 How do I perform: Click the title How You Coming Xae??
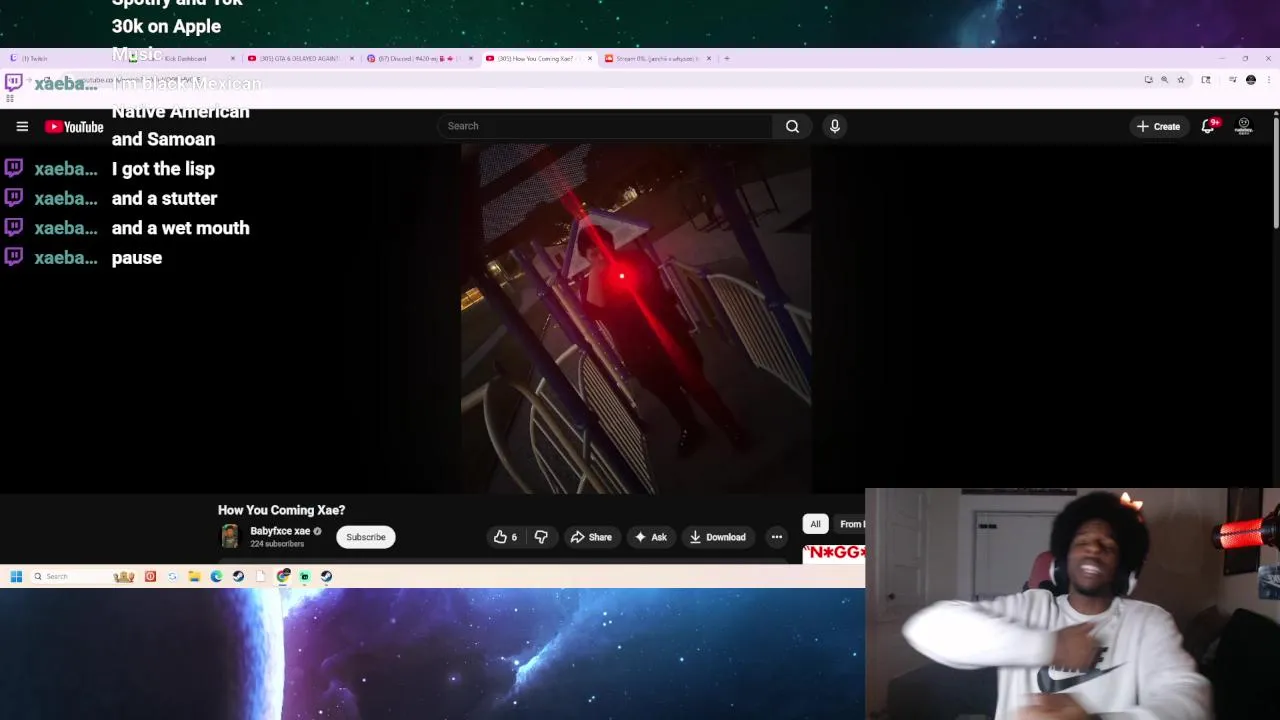pos(281,510)
